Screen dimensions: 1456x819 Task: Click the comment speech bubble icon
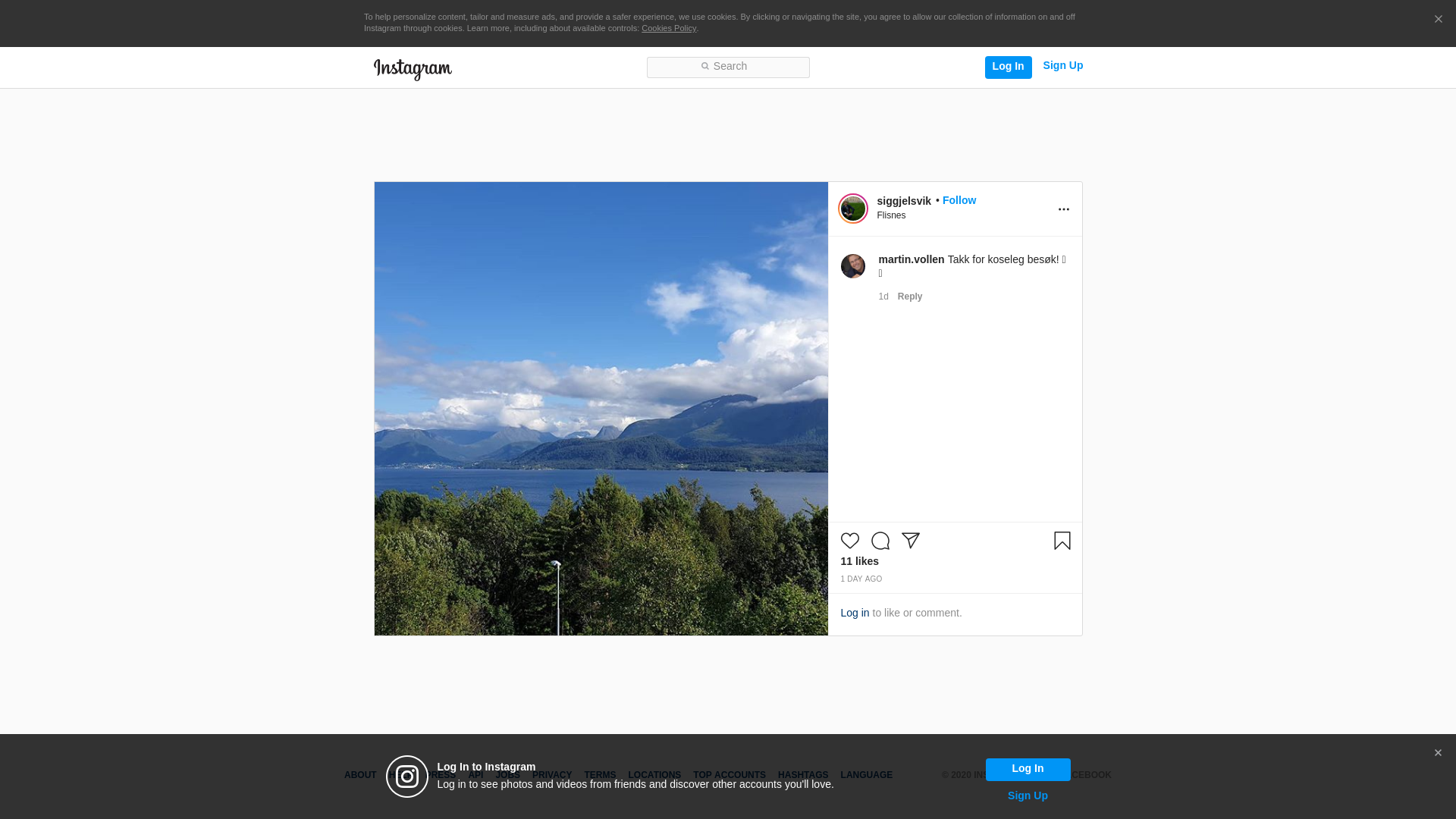click(x=880, y=541)
